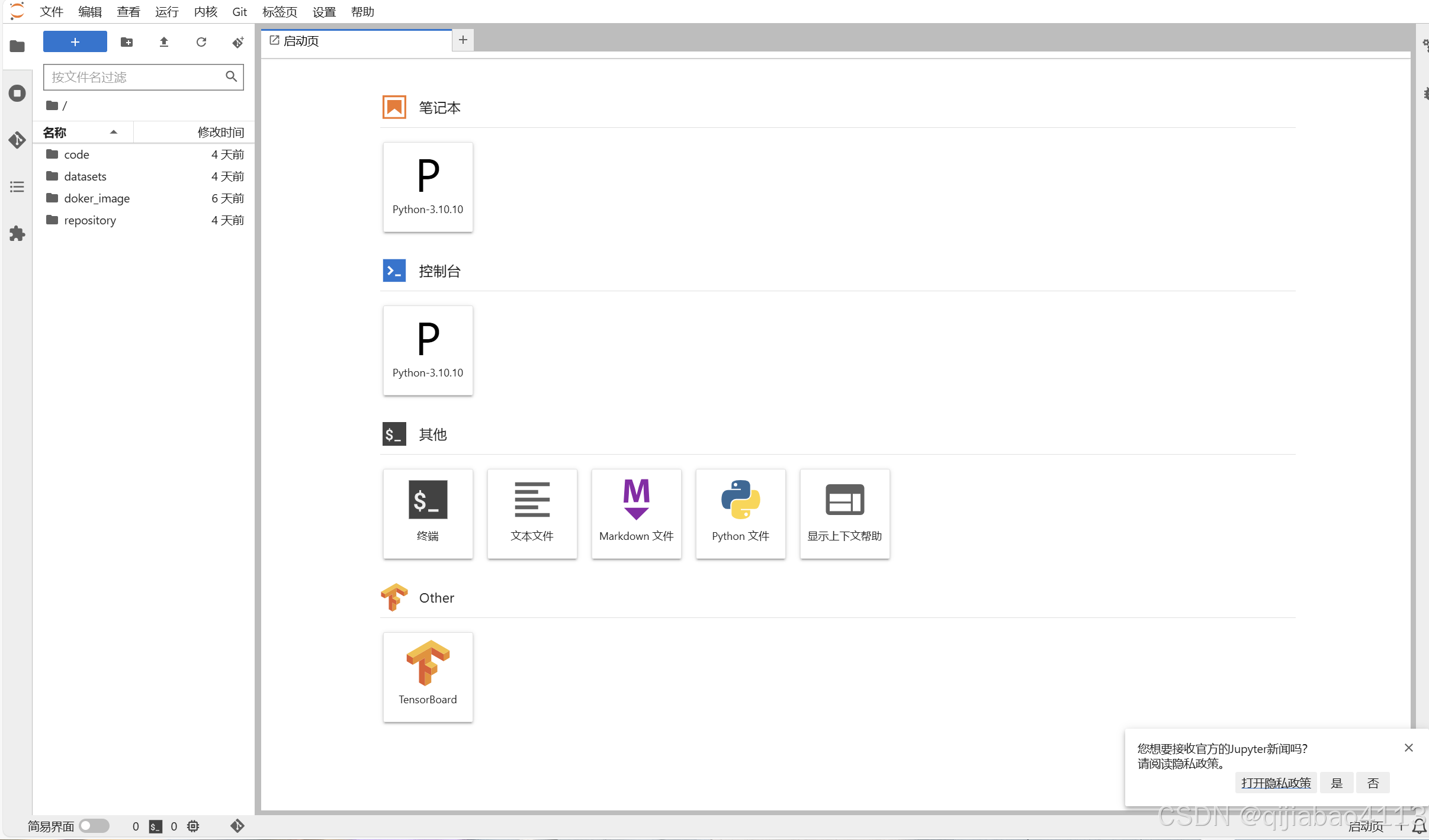
Task: Toggle the simple interface switch
Action: tap(95, 825)
